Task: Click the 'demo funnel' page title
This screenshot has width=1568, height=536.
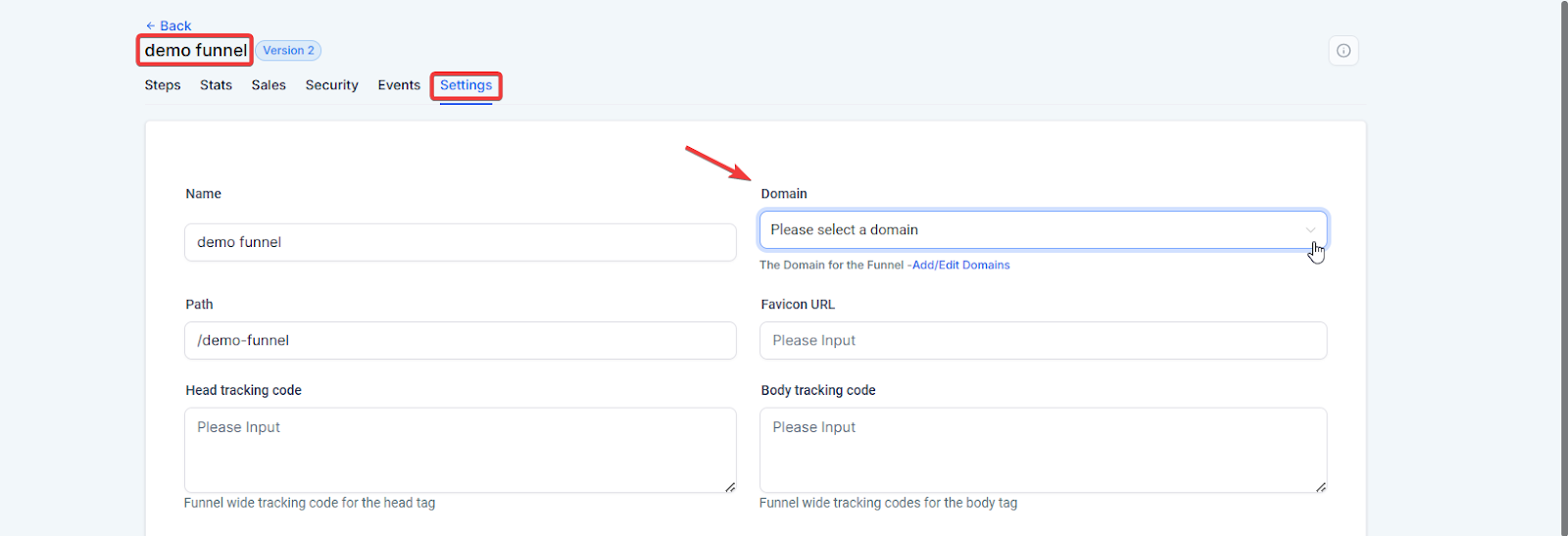Action: (196, 51)
